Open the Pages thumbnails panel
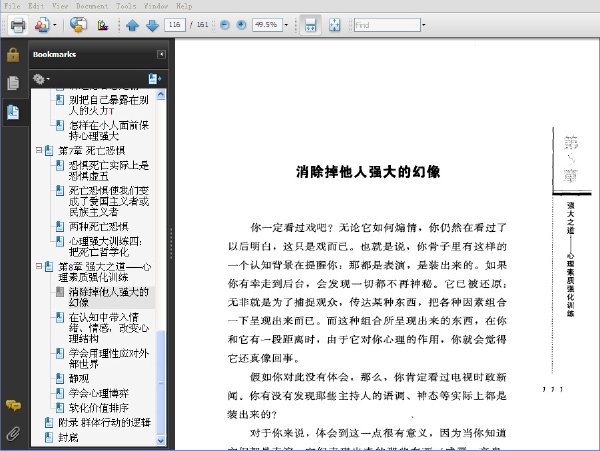The width and height of the screenshot is (600, 451). point(13,83)
